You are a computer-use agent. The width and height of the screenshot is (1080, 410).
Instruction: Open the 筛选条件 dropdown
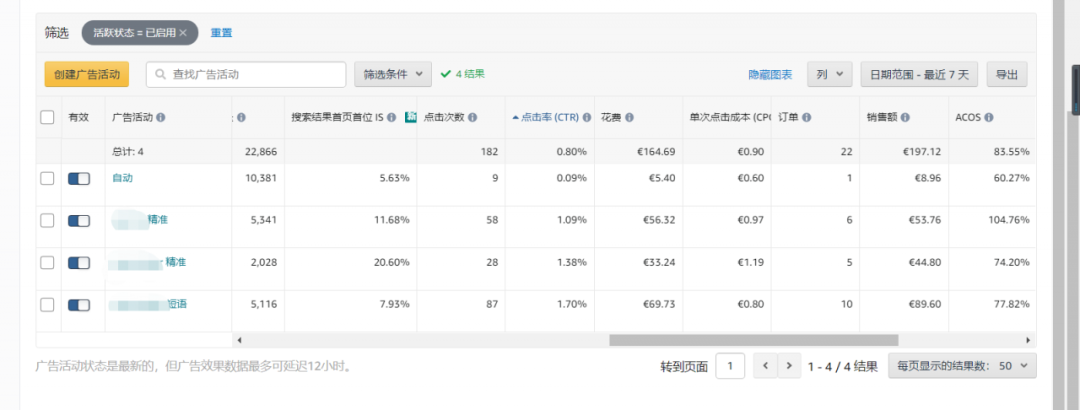tap(393, 74)
